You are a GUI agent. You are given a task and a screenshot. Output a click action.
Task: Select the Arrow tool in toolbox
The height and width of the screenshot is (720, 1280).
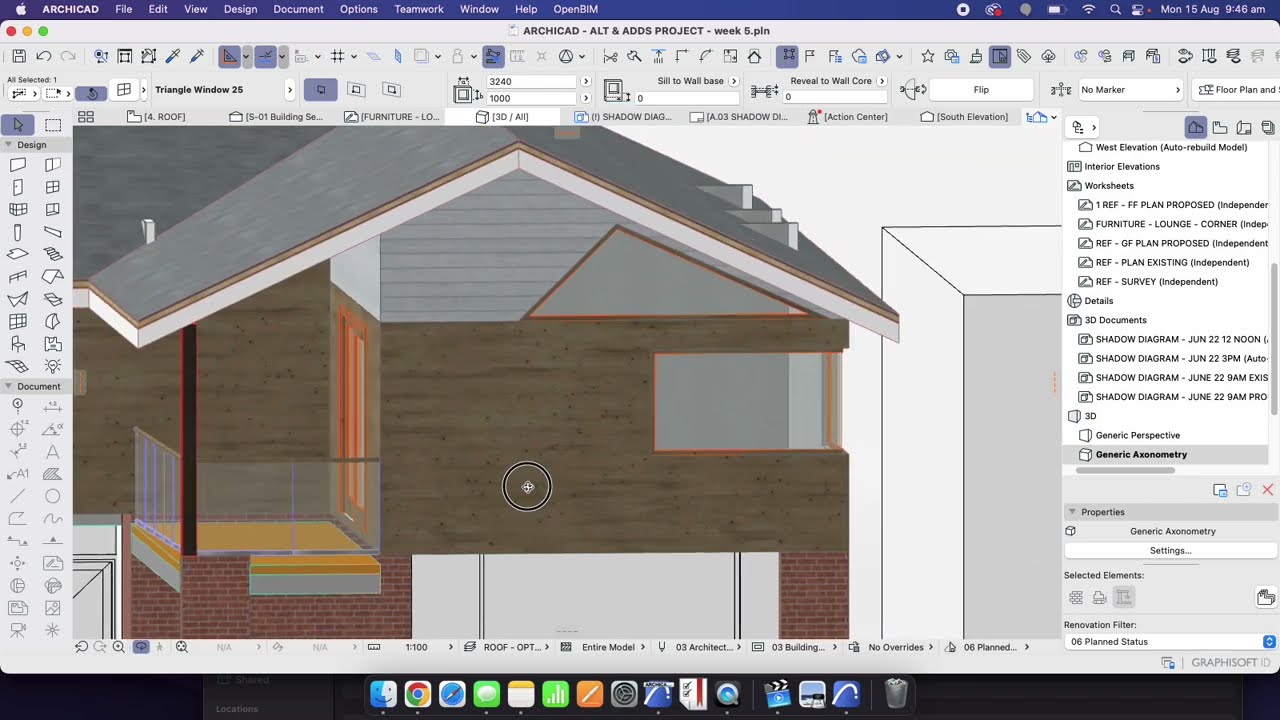click(x=18, y=125)
